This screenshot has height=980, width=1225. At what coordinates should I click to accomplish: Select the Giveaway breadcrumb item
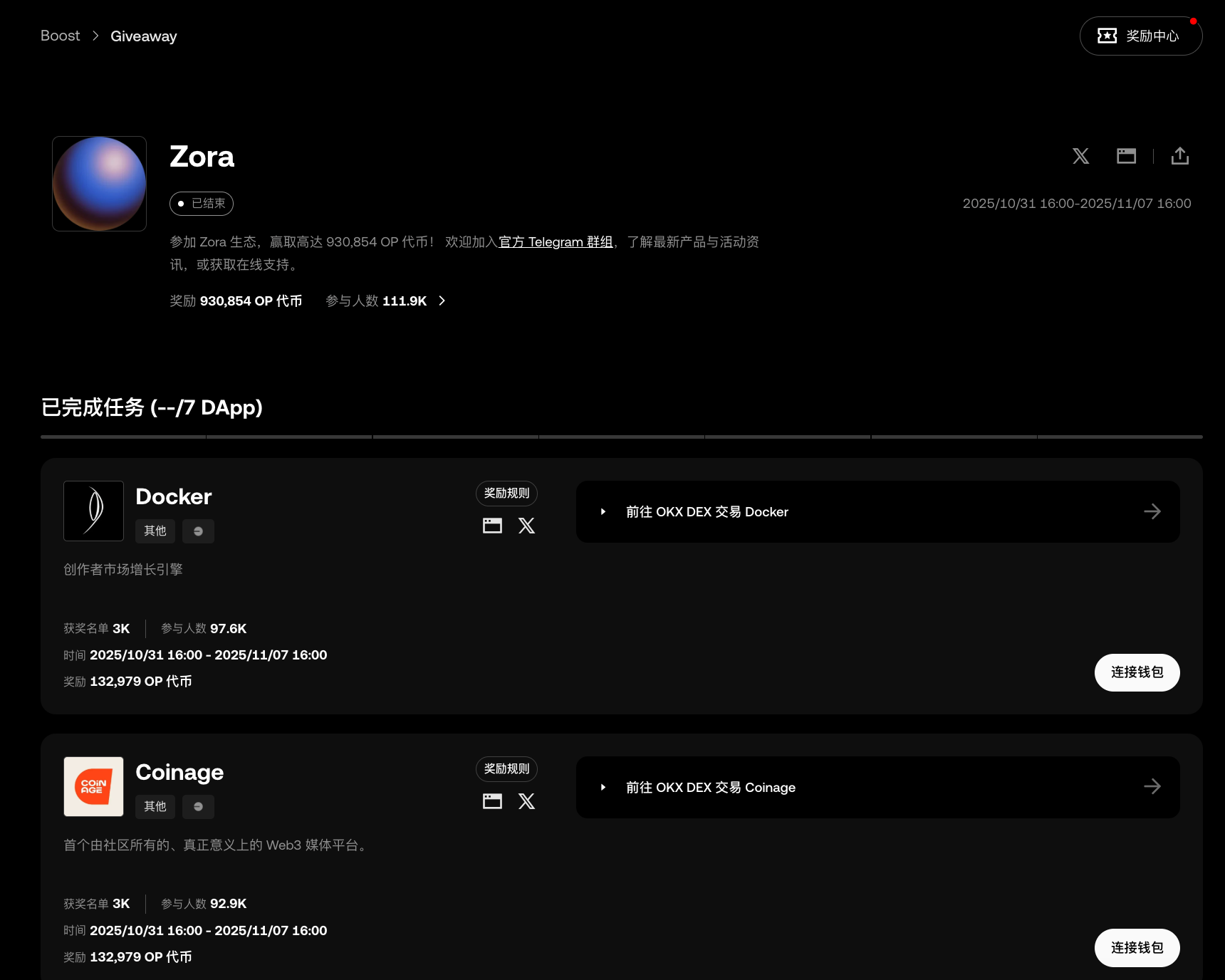[143, 36]
